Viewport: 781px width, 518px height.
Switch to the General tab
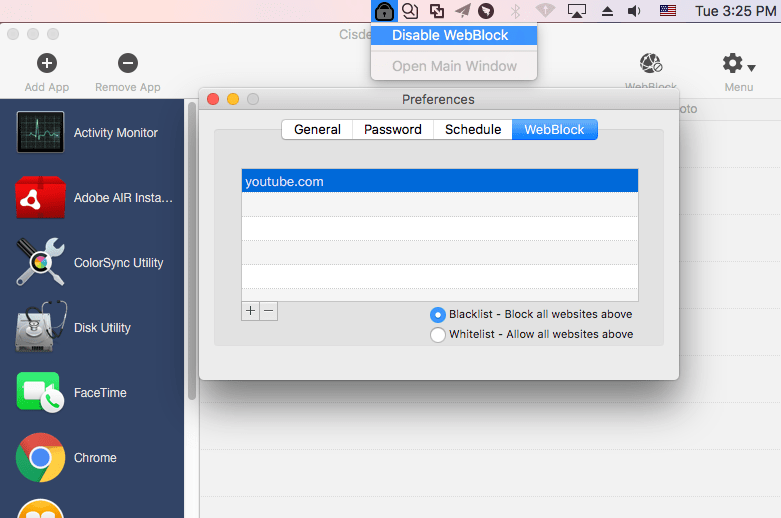(x=317, y=130)
